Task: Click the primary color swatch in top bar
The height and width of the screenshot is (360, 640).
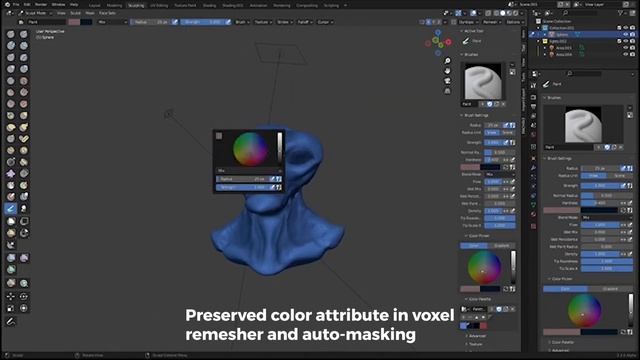Action: pos(74,22)
